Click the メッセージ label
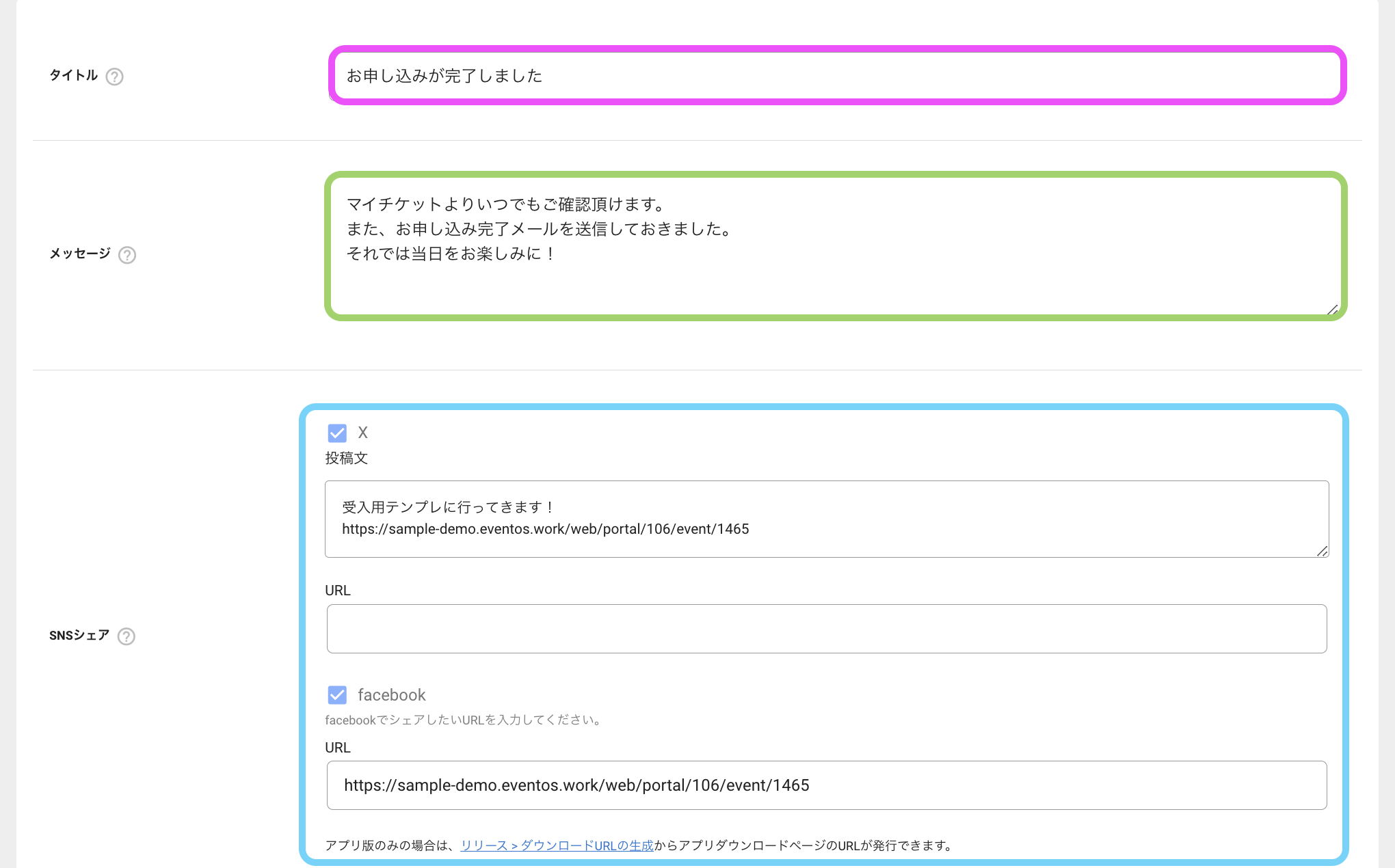The width and height of the screenshot is (1395, 868). point(80,254)
